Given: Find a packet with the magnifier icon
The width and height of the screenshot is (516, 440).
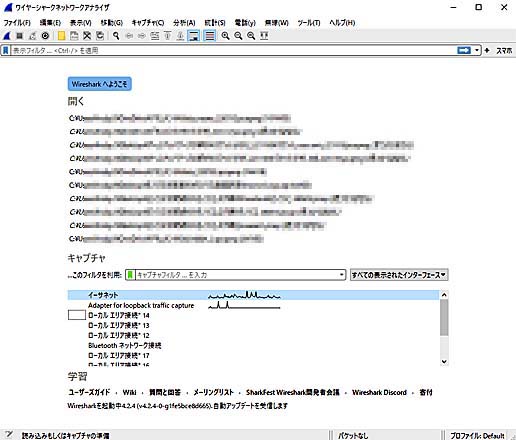Looking at the screenshot, I should click(116, 36).
